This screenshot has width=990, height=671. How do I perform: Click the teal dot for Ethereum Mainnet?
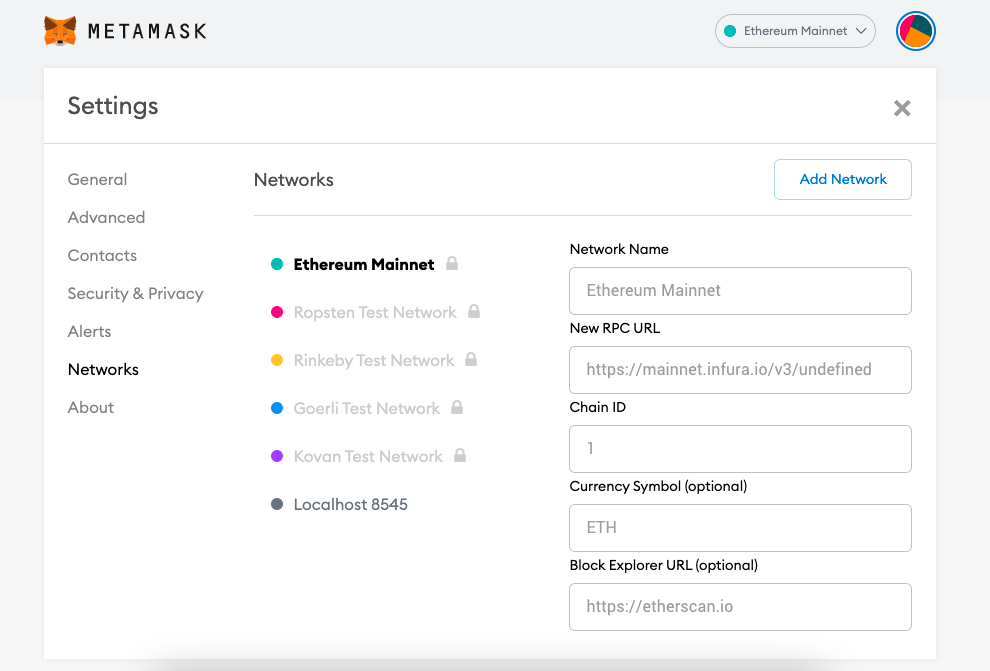click(277, 264)
